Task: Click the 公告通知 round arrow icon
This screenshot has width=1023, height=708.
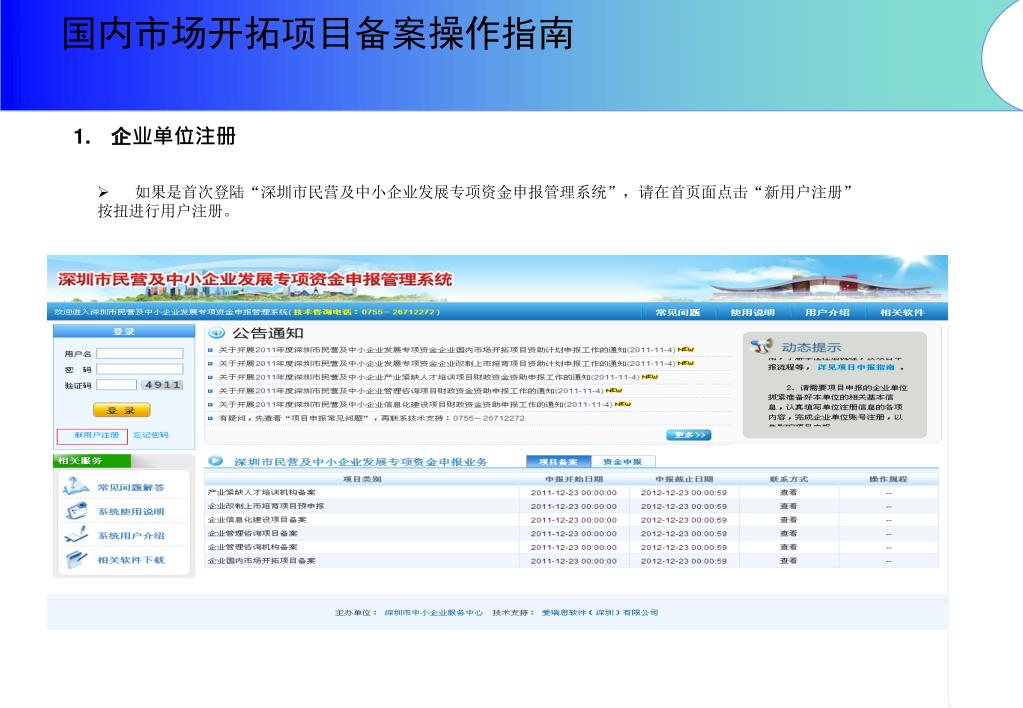Action: (216, 333)
